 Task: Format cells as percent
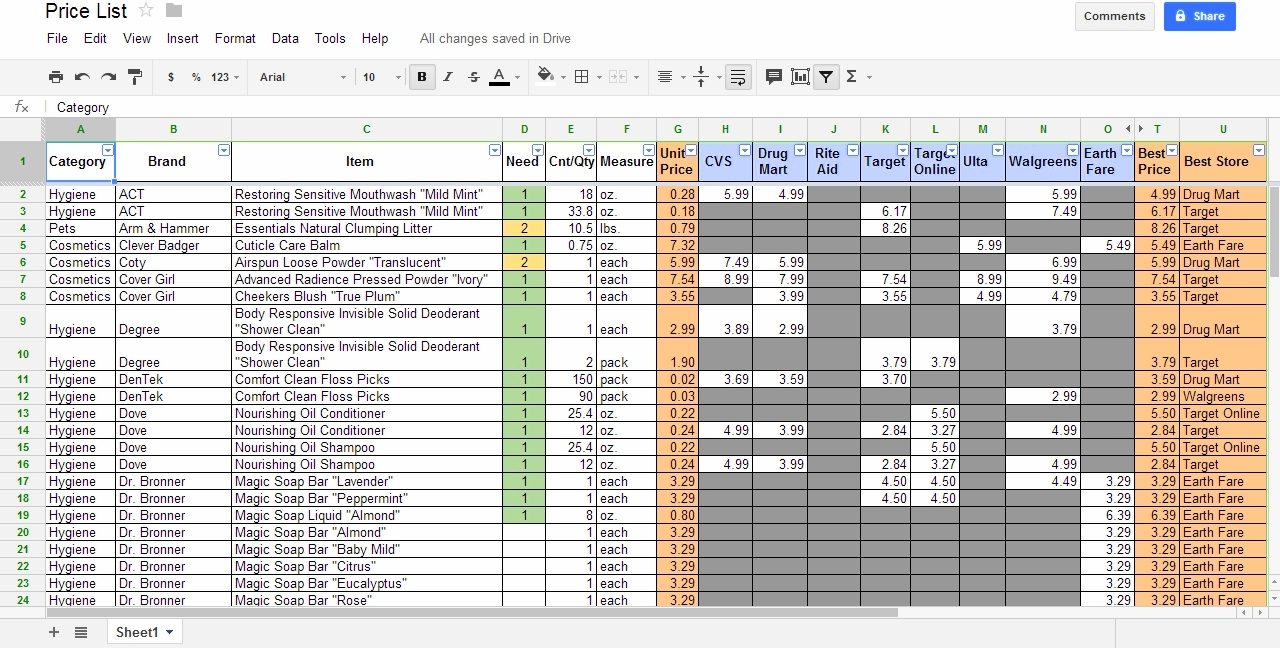pyautogui.click(x=196, y=77)
